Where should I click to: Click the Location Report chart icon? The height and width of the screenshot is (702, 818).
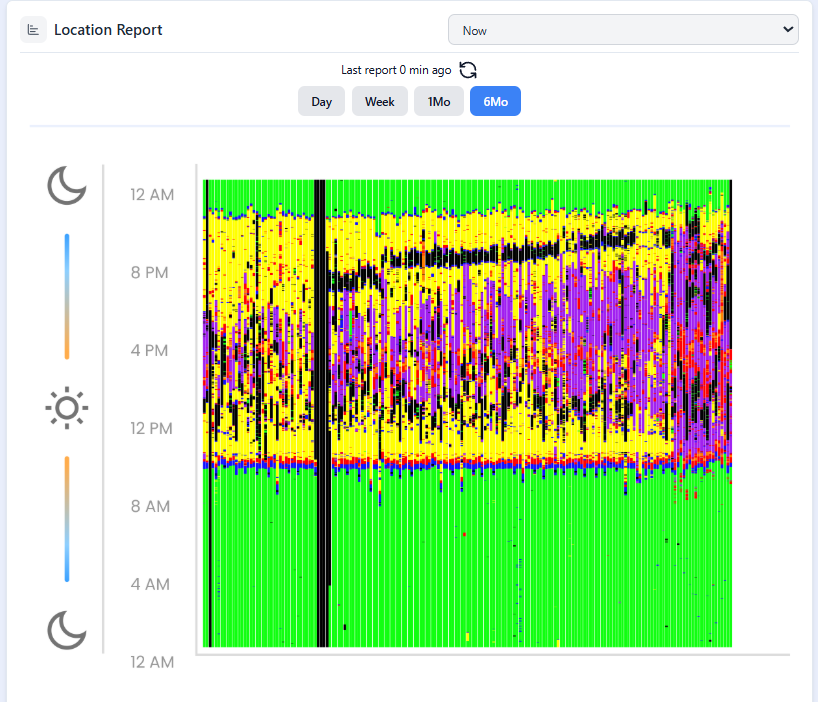pyautogui.click(x=33, y=30)
